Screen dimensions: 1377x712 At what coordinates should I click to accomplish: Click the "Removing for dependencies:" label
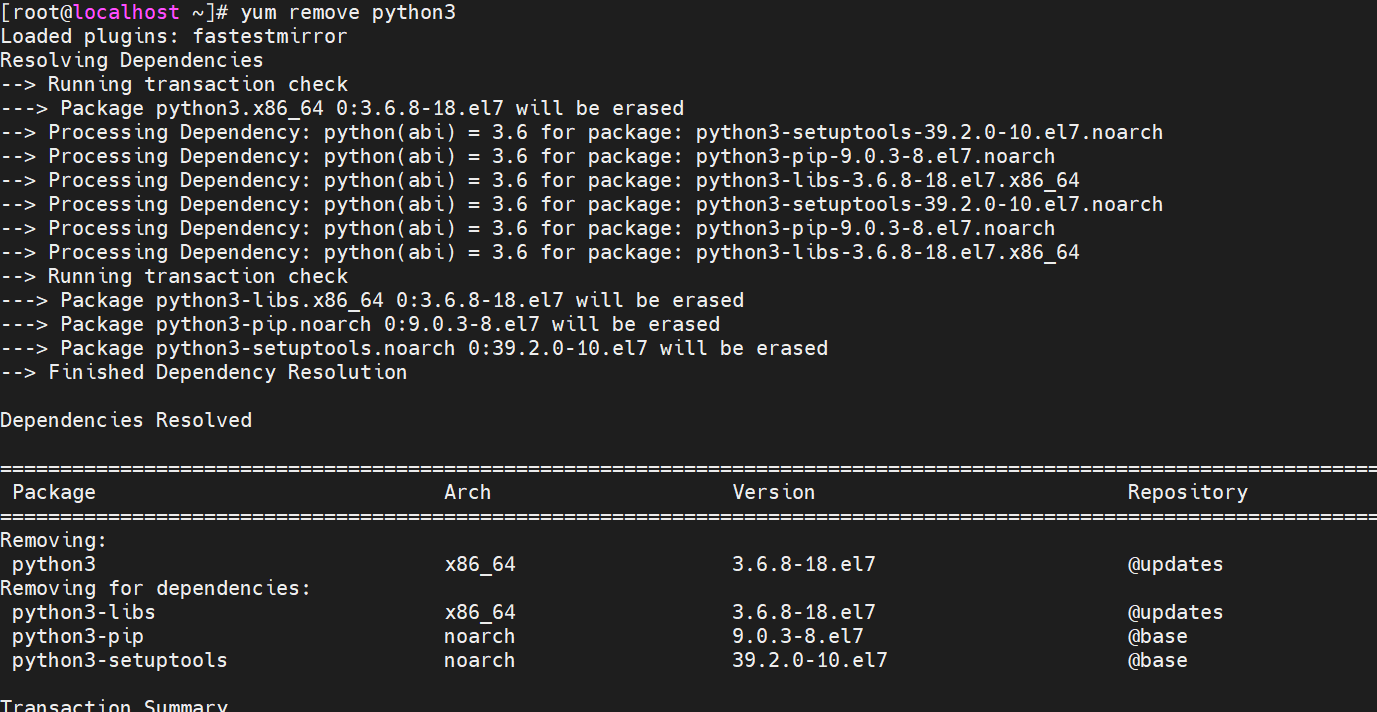click(156, 589)
